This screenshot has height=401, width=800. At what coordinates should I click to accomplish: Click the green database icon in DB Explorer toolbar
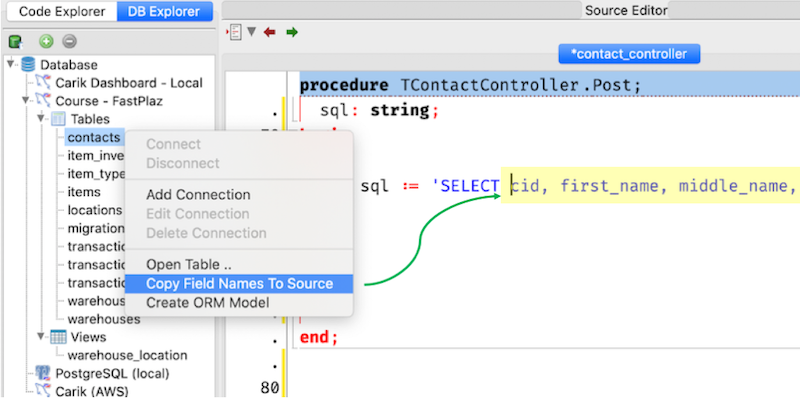pyautogui.click(x=15, y=41)
